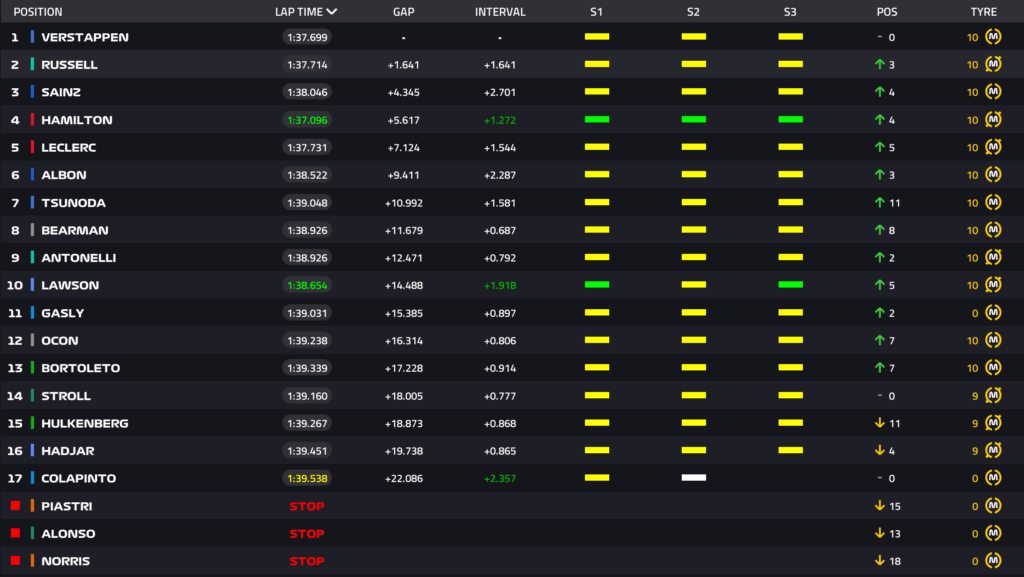Image resolution: width=1024 pixels, height=577 pixels.
Task: Click Hulkenberg's orange down arrow
Action: pyautogui.click(x=879, y=423)
